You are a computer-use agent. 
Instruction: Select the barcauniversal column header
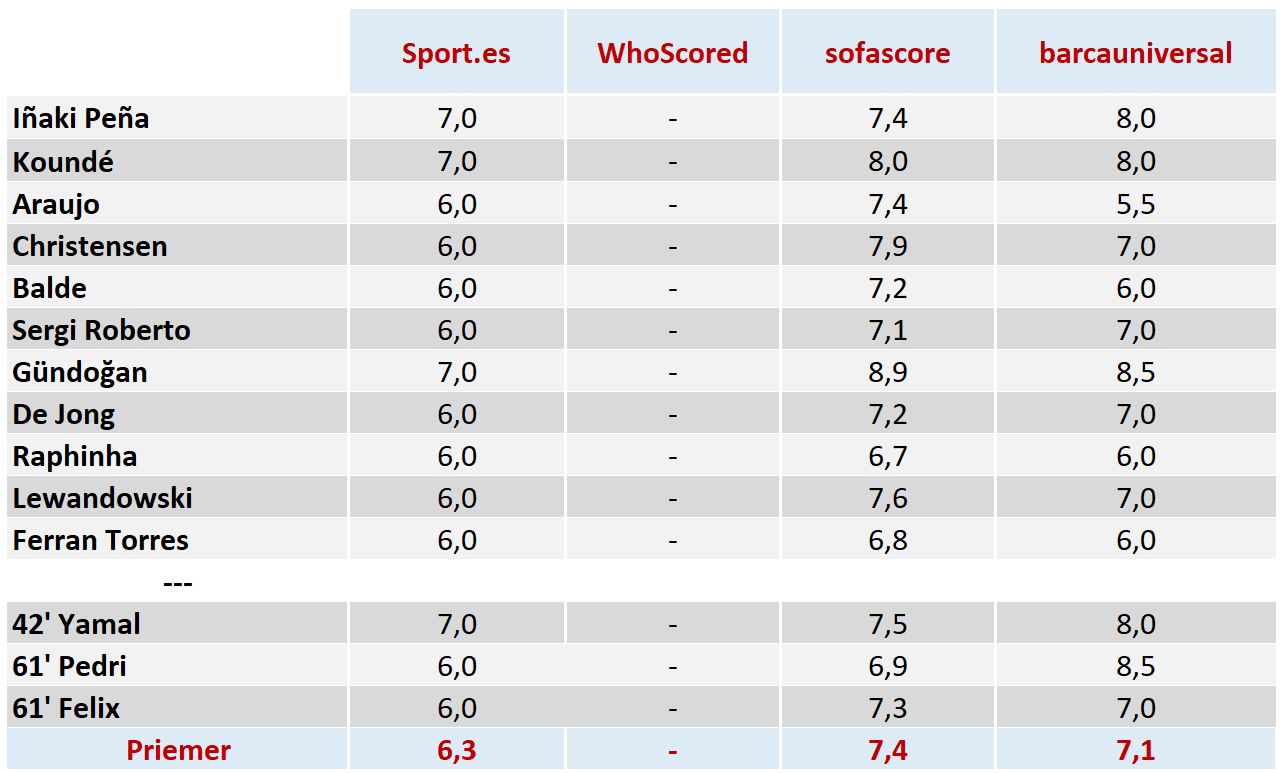click(x=1135, y=53)
